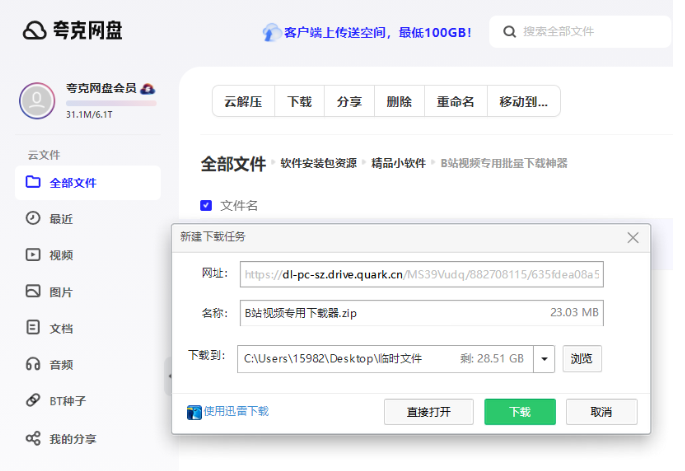Click the clock icon for 最近

[x=33, y=218]
